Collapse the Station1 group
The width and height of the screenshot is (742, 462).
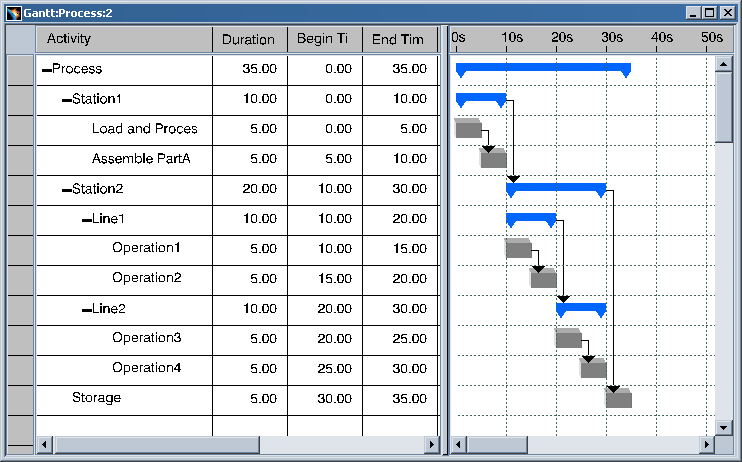[x=66, y=100]
